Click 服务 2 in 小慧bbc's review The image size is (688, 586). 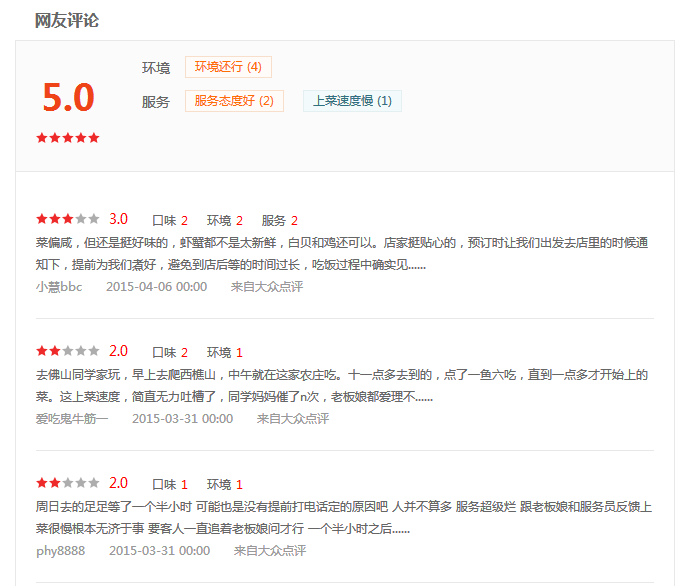280,220
